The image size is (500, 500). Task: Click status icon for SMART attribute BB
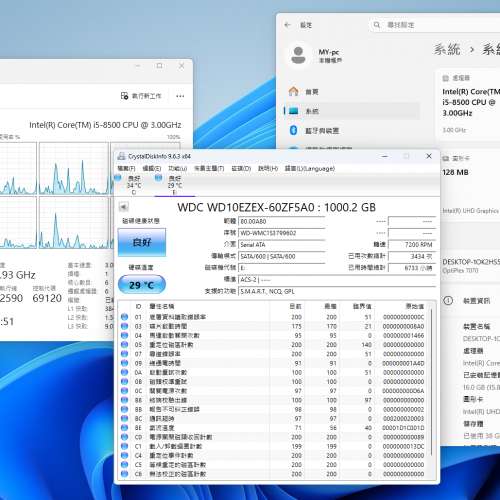(124, 409)
